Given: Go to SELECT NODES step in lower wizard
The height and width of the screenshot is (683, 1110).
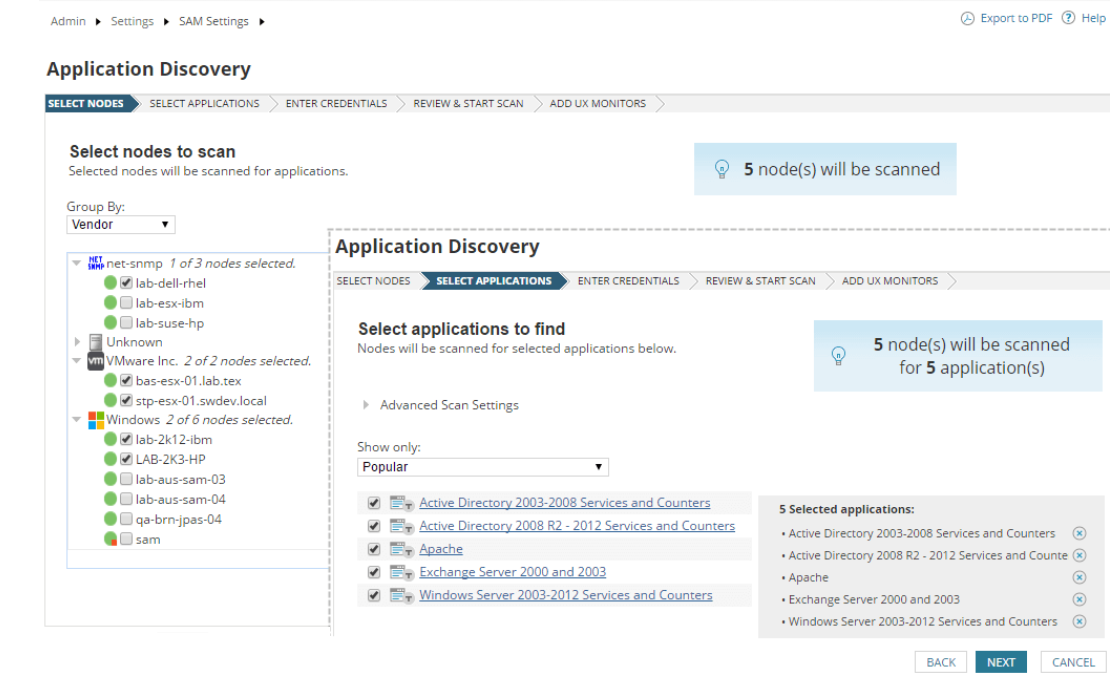Looking at the screenshot, I should coord(373,281).
